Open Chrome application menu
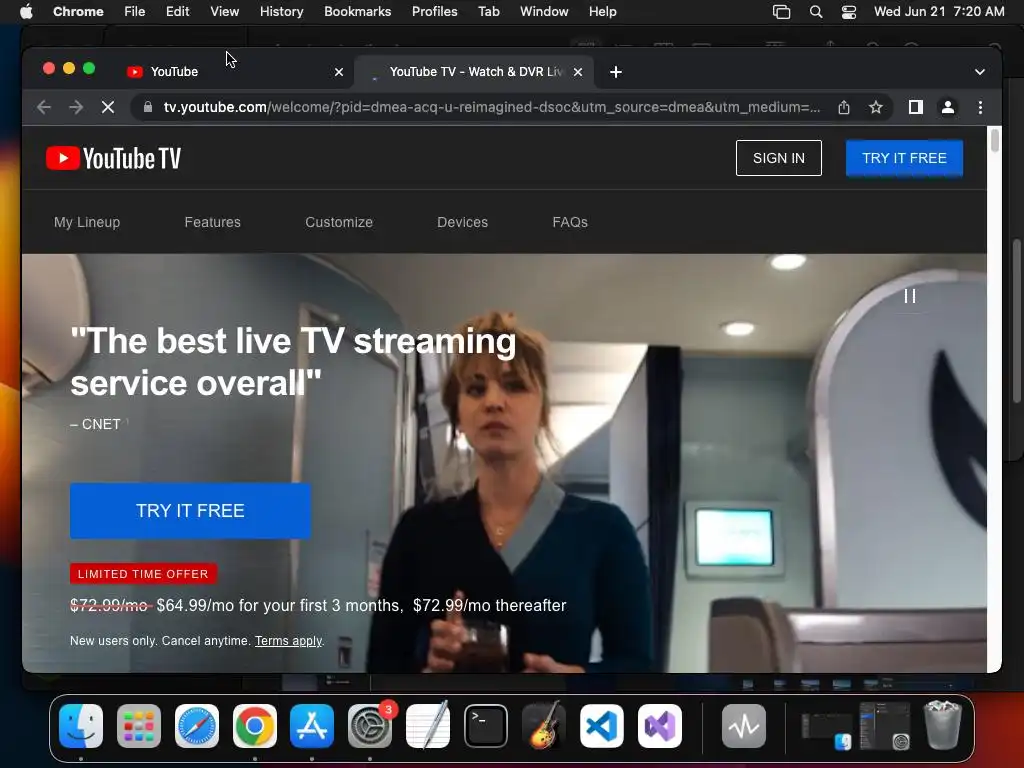This screenshot has height=768, width=1024. (x=78, y=12)
